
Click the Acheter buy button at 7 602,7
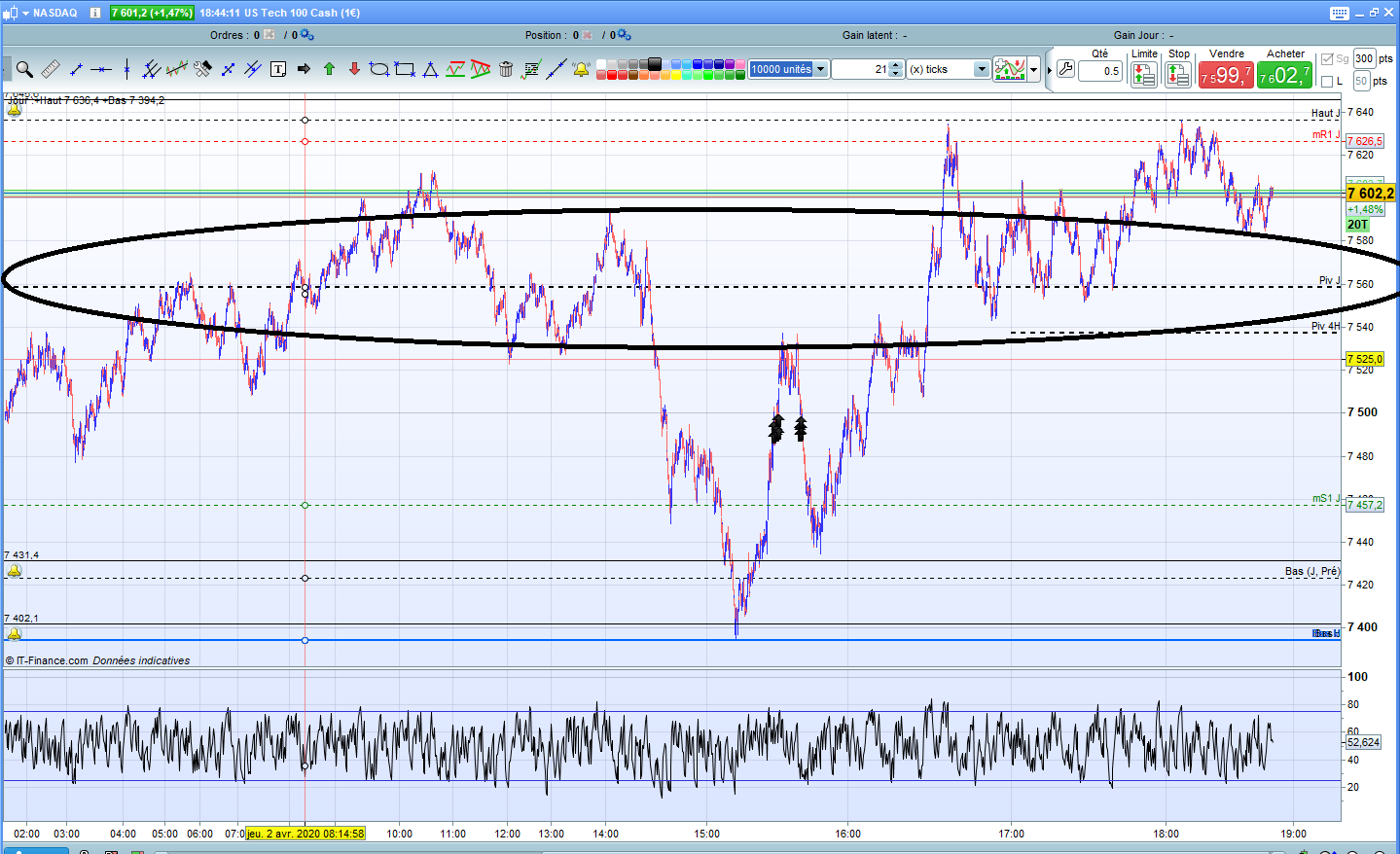1284,75
